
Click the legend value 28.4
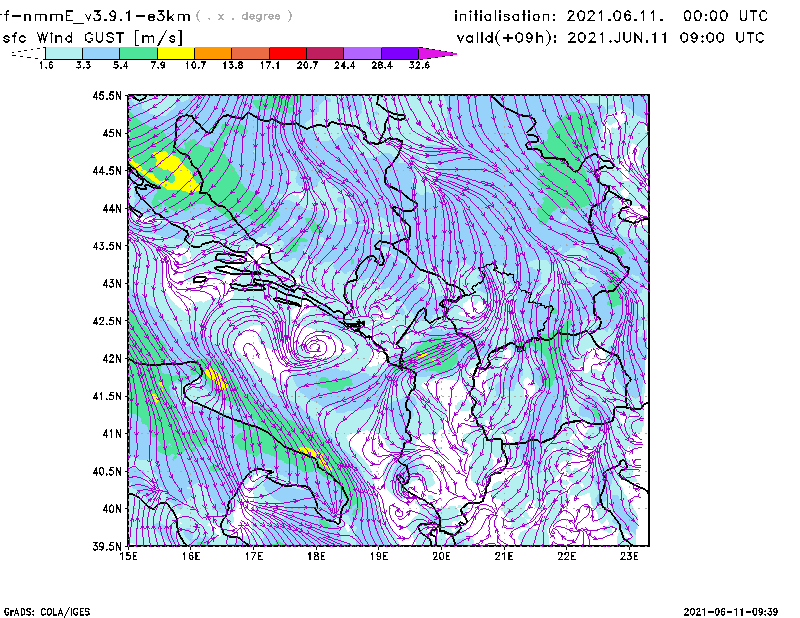382,65
